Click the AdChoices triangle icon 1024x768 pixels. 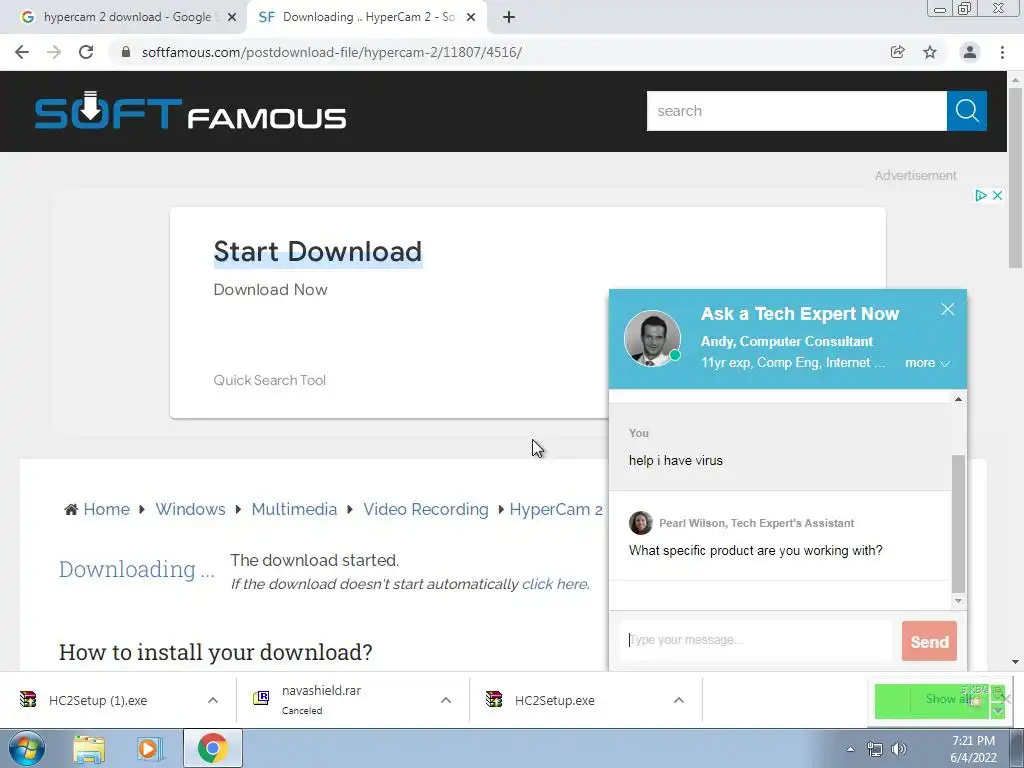coord(980,195)
